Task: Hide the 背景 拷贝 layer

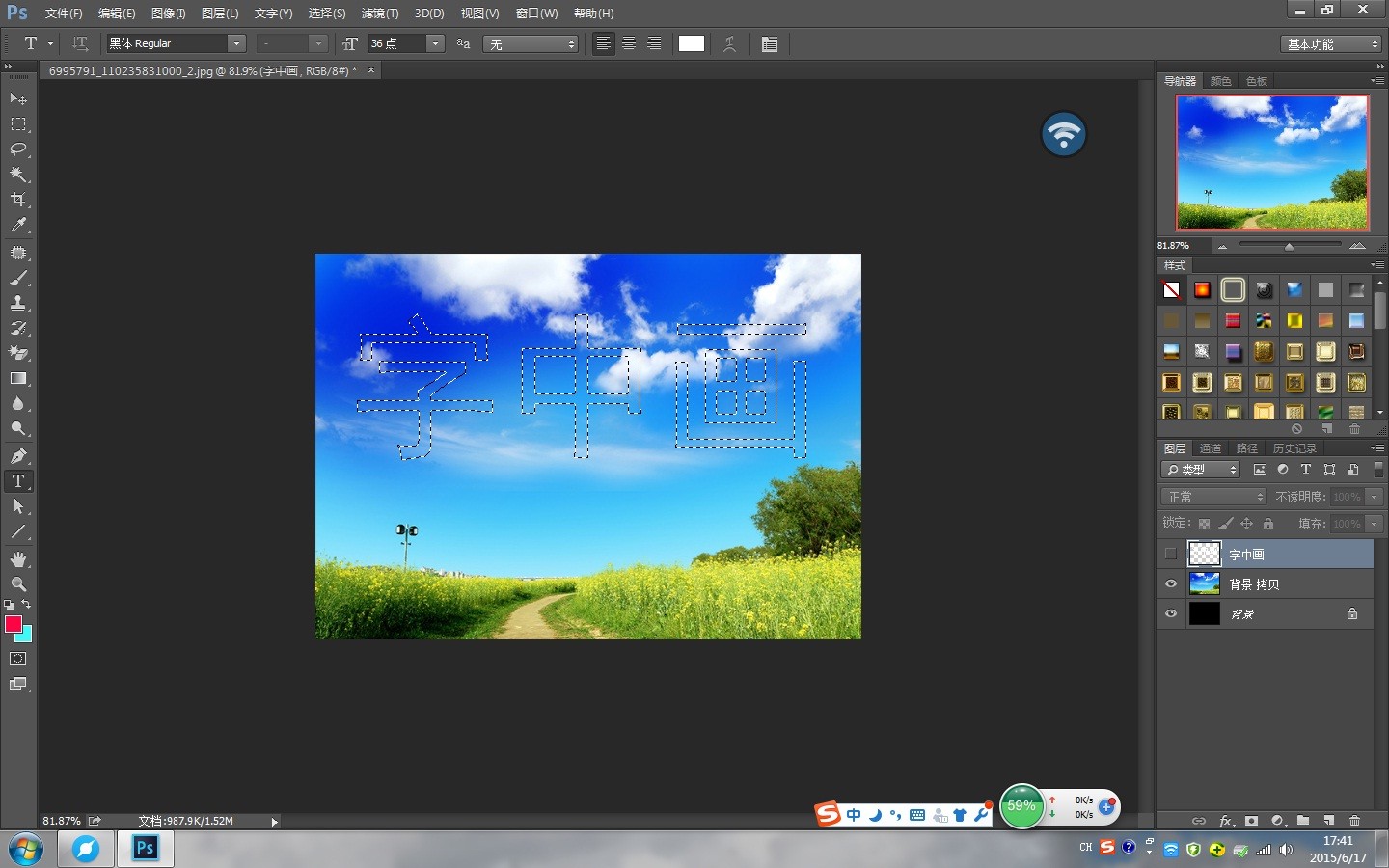Action: click(1171, 583)
